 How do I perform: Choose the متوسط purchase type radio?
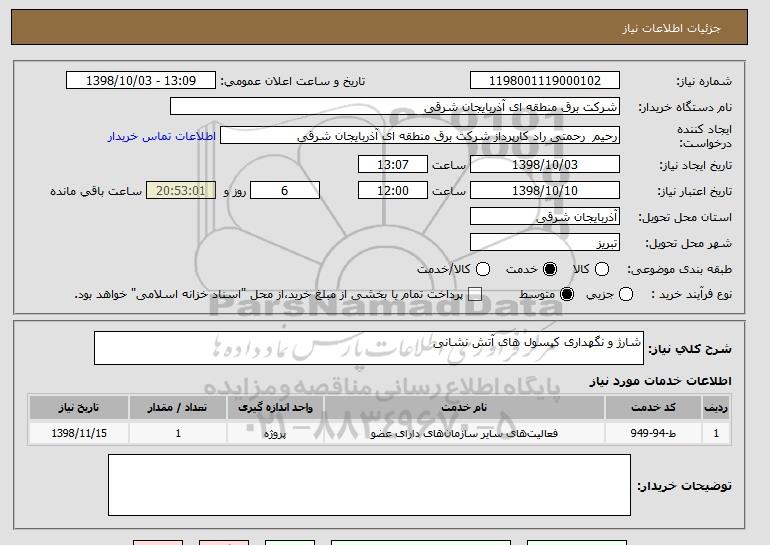pos(567,294)
